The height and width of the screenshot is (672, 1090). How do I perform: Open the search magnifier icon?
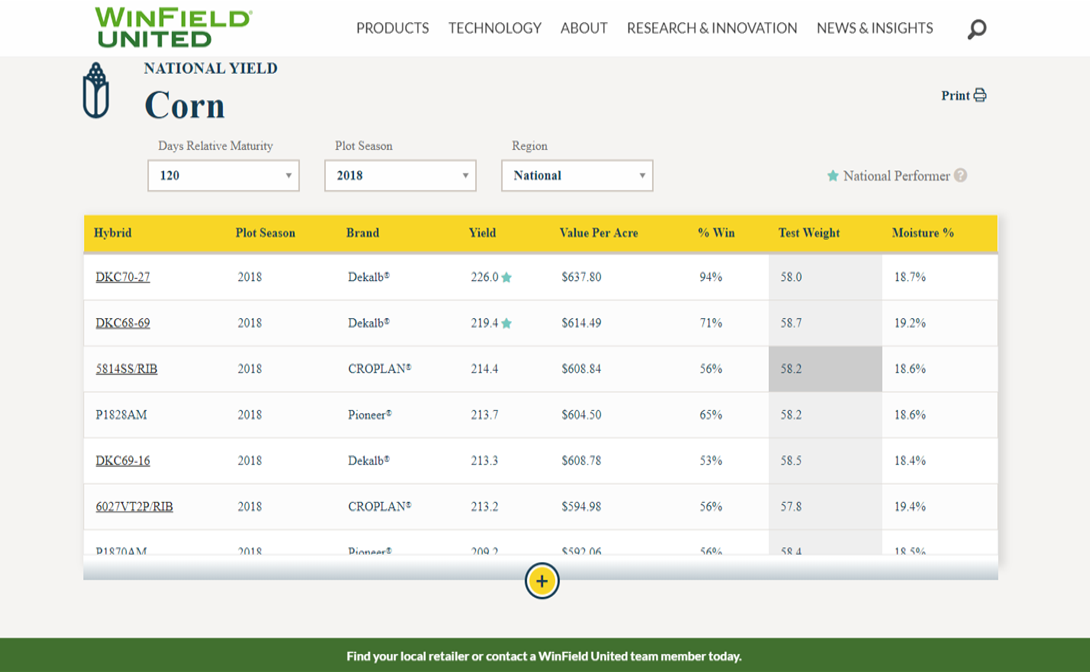tap(977, 29)
